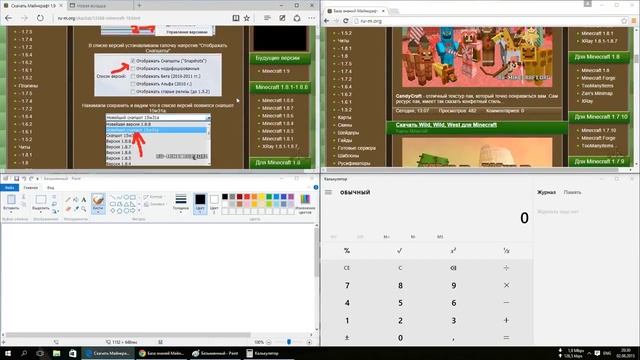Screen dimensions: 640x360
Task: Click the Calculator equals key
Action: point(506,338)
